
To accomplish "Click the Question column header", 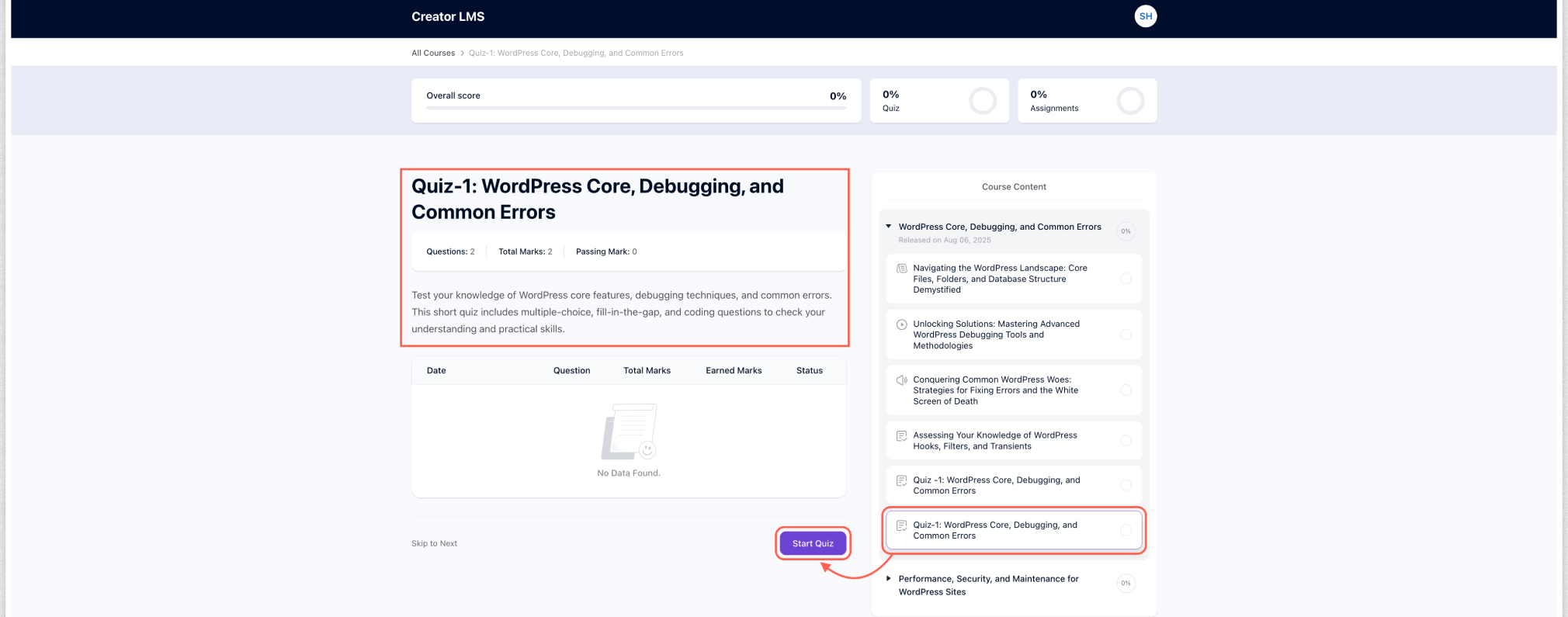I will click(571, 371).
